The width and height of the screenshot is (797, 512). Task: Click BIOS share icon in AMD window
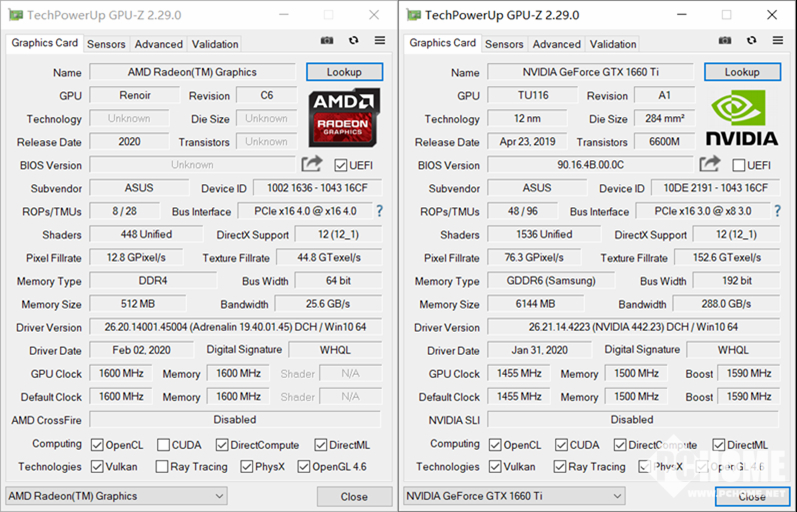pyautogui.click(x=312, y=164)
